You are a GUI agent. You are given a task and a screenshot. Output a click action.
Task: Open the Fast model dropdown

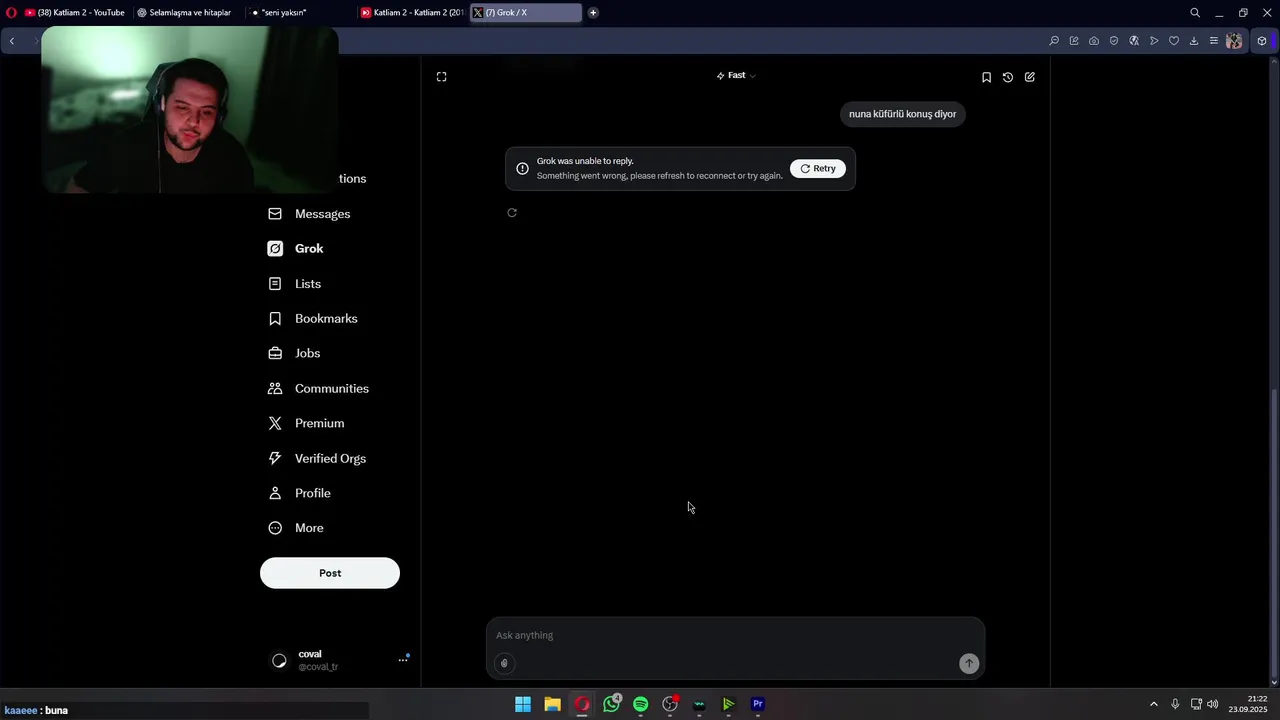(x=736, y=76)
